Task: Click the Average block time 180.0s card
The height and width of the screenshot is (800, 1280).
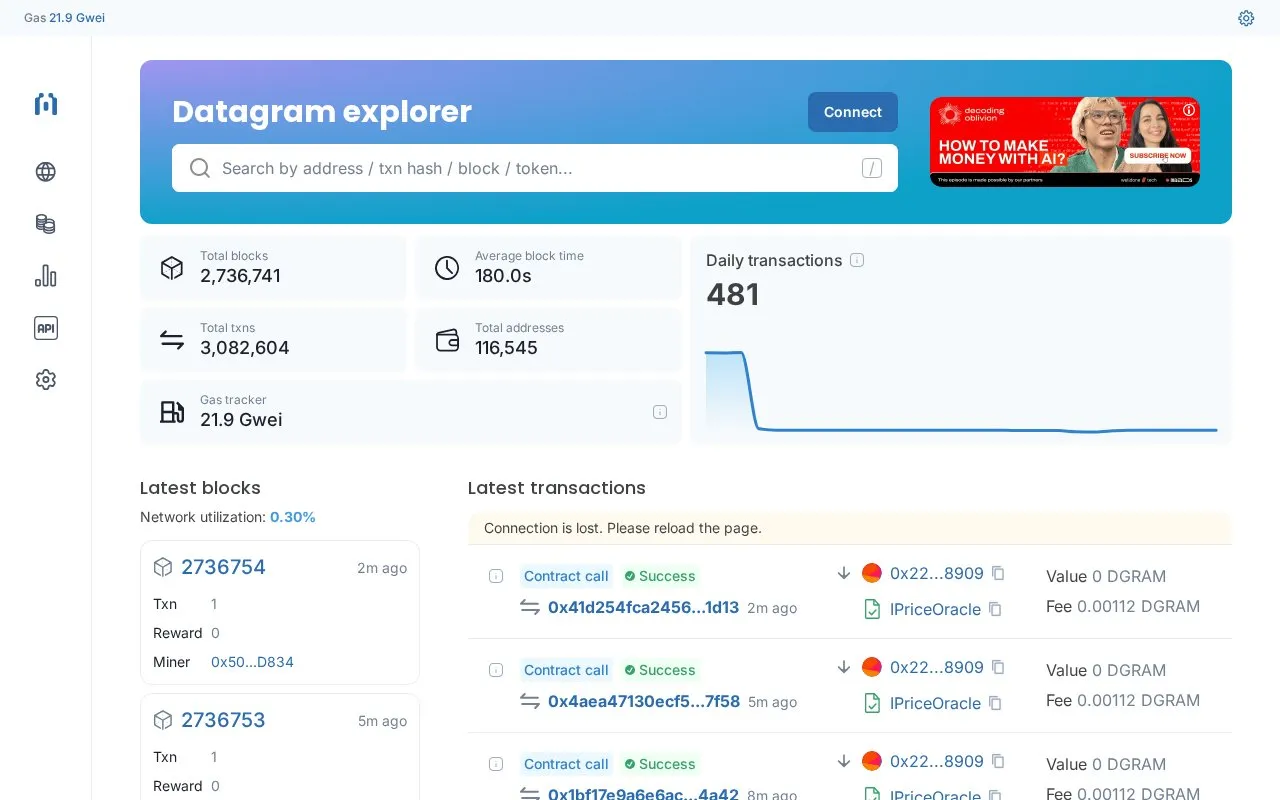Action: 548,268
